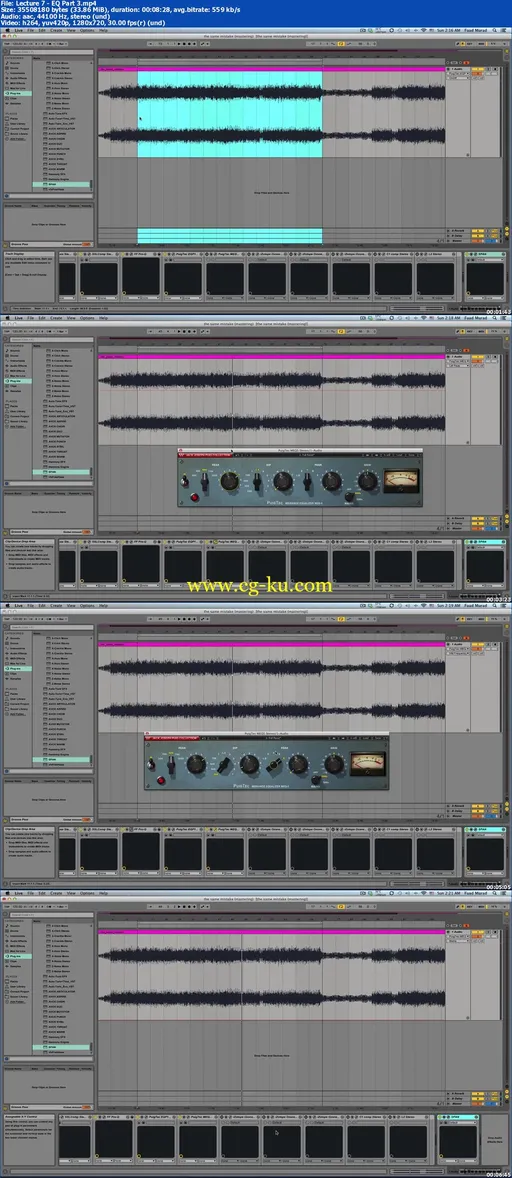The image size is (512, 1178).
Task: Click rightmost large knob on PuigTec, second frame
Action: click(367, 481)
